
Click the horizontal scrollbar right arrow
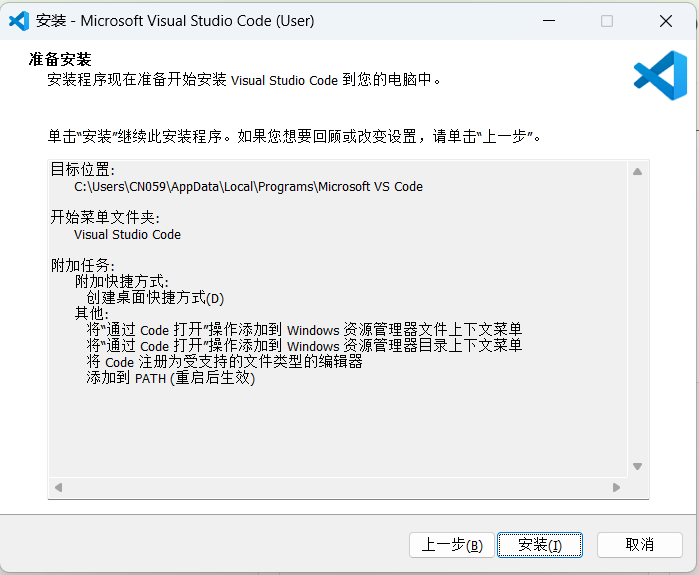(617, 487)
